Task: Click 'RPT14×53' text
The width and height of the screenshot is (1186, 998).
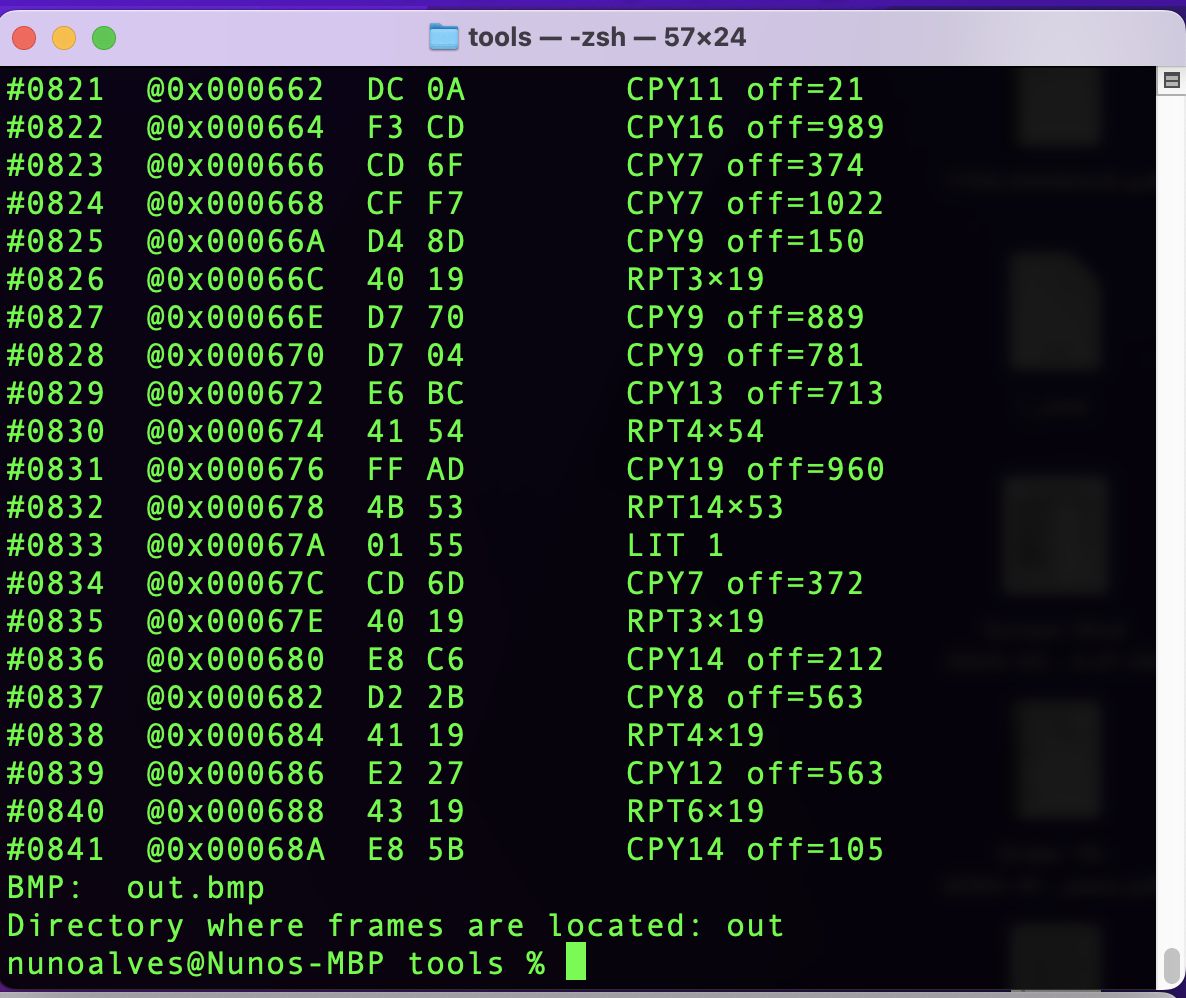Action: point(705,507)
